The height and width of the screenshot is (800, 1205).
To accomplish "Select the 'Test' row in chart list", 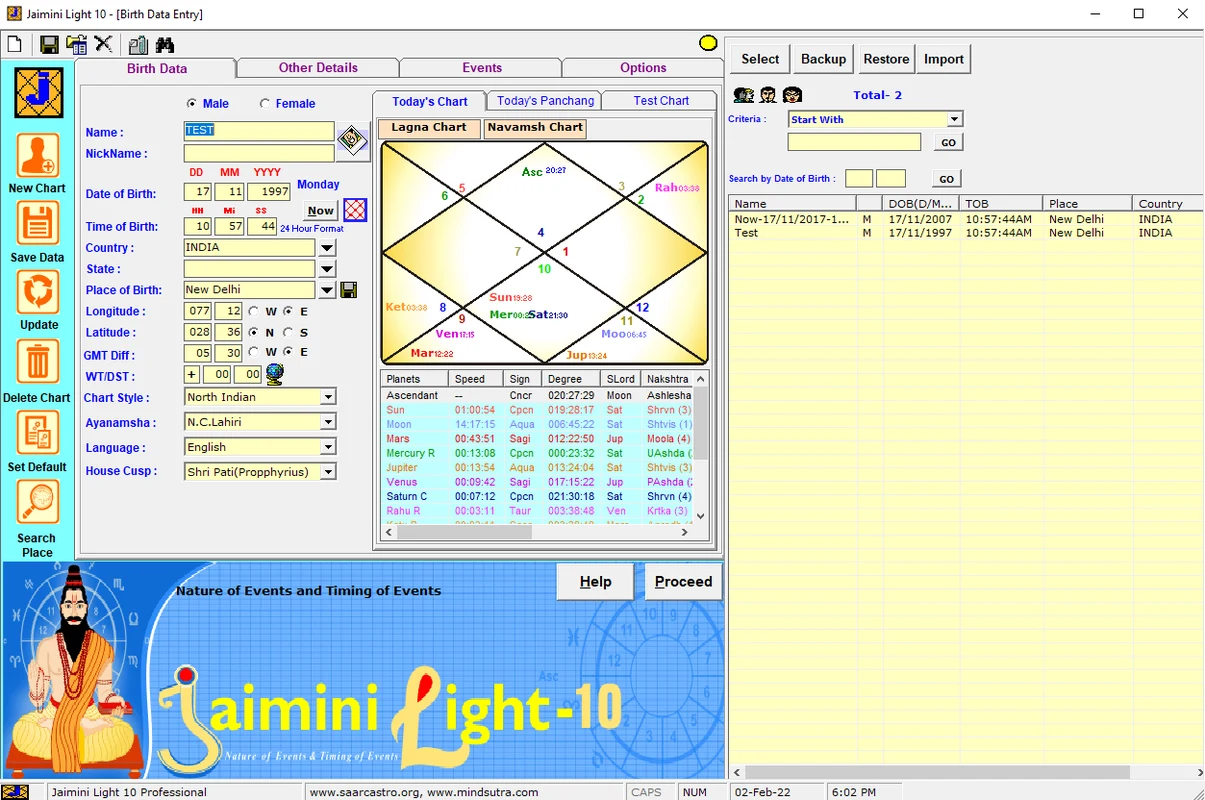I will 965,233.
